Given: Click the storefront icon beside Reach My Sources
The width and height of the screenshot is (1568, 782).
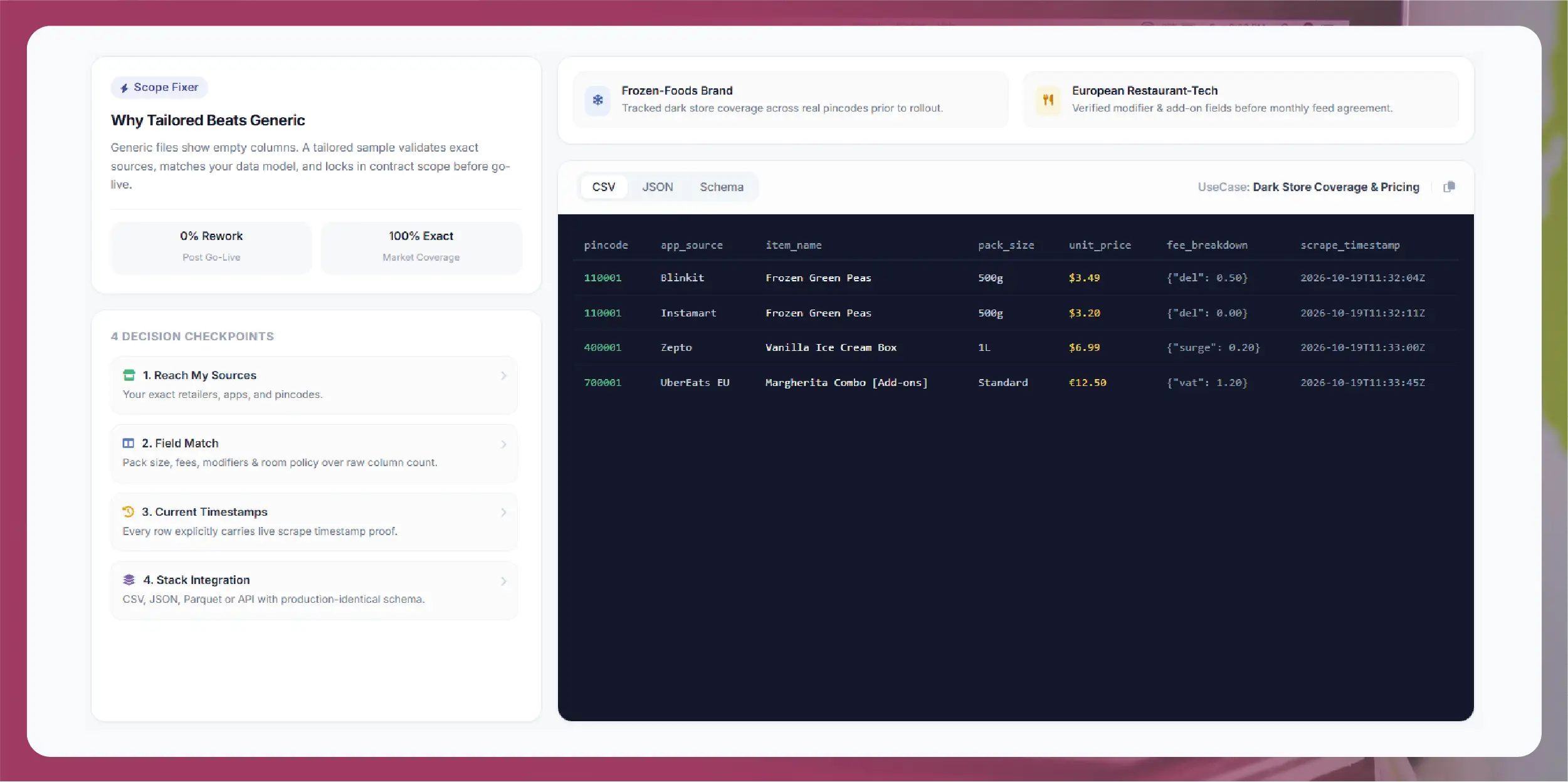Looking at the screenshot, I should [129, 375].
